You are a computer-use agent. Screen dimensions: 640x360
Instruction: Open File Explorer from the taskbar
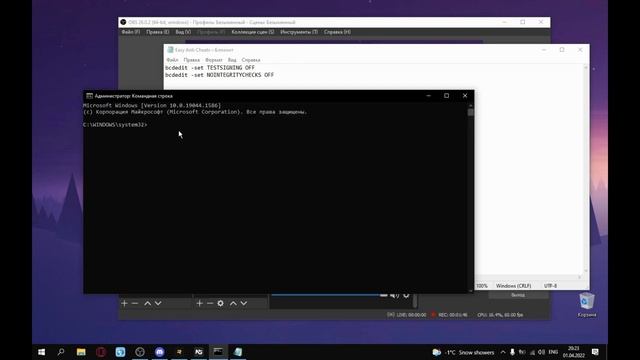point(81,352)
